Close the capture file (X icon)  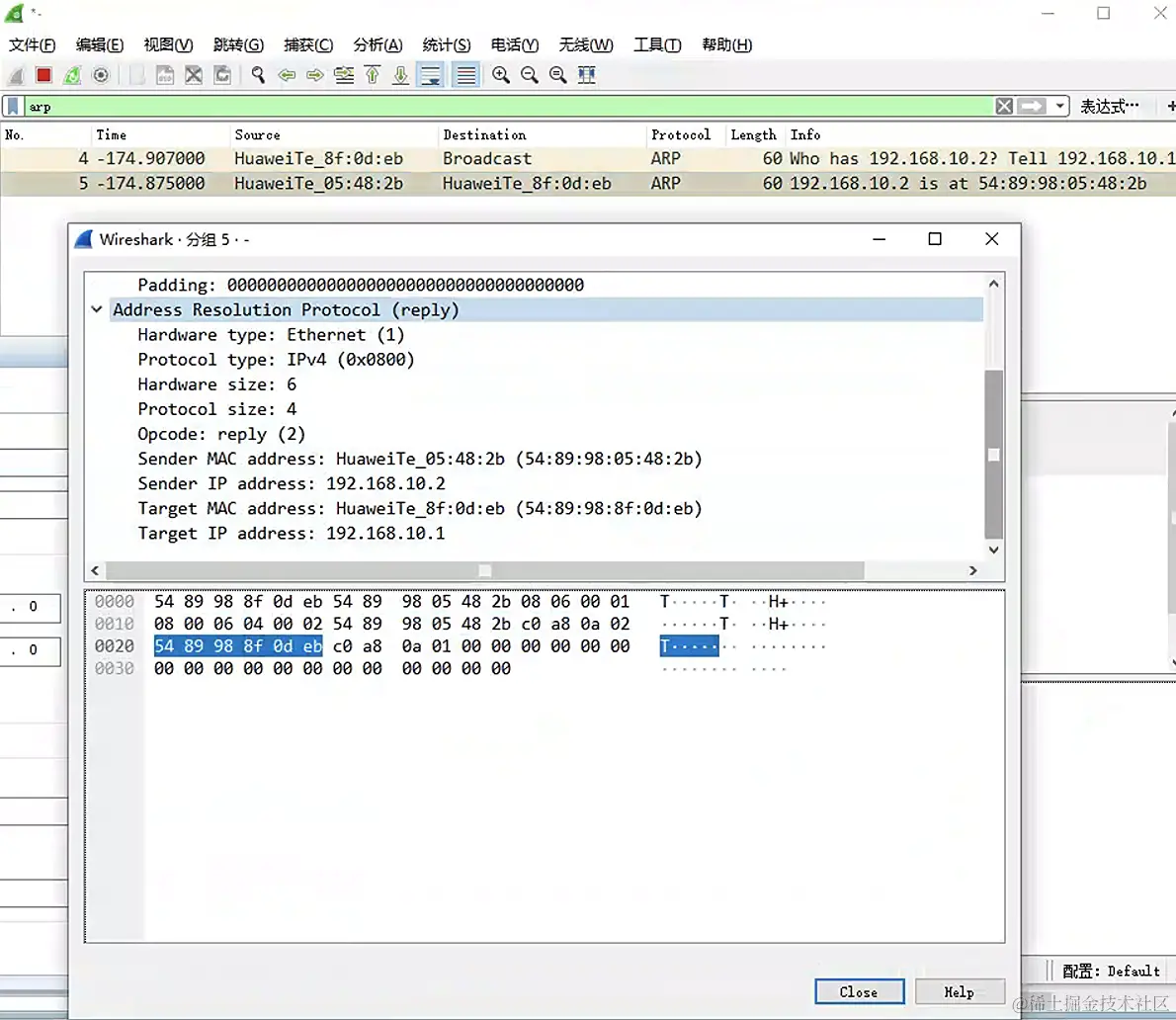pos(194,75)
